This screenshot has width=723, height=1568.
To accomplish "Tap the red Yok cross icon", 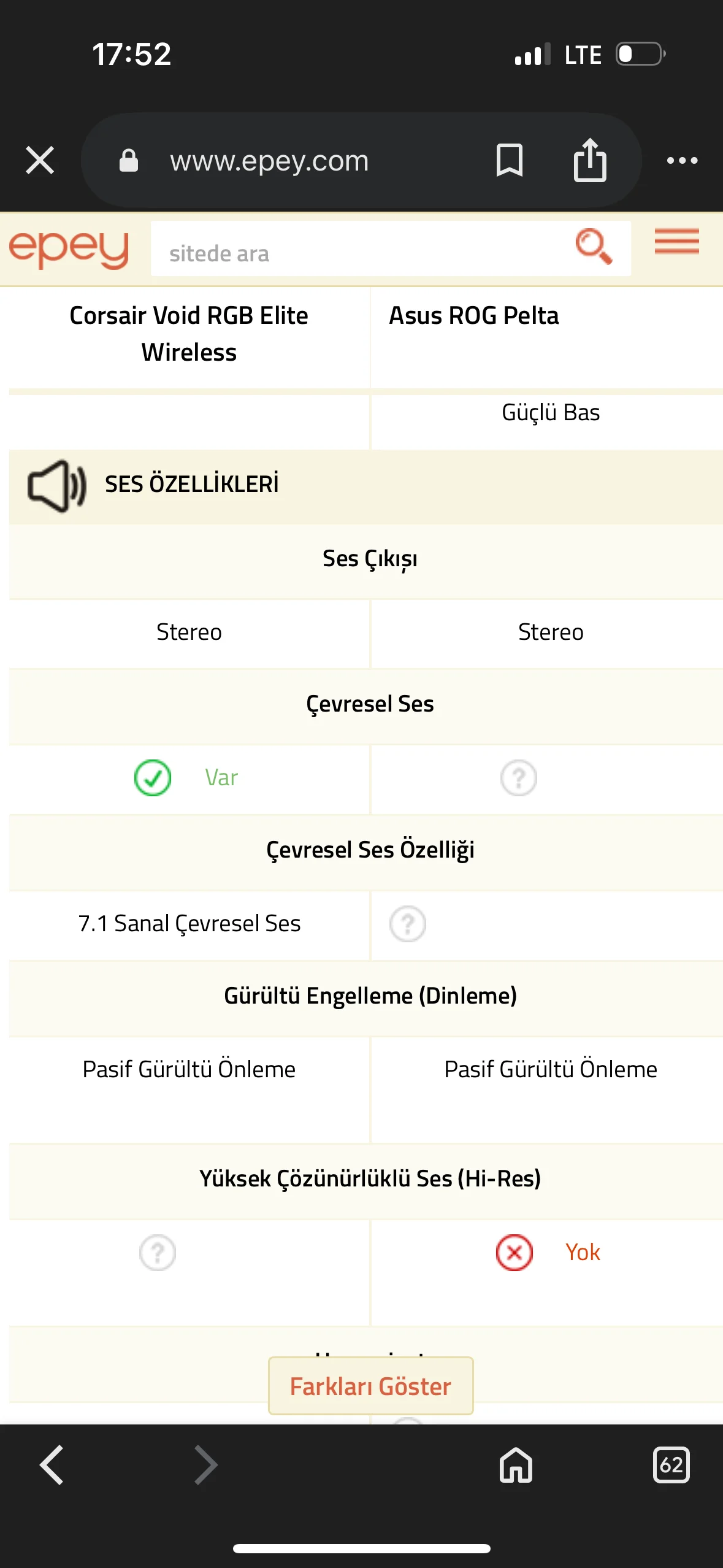I will click(x=515, y=1253).
